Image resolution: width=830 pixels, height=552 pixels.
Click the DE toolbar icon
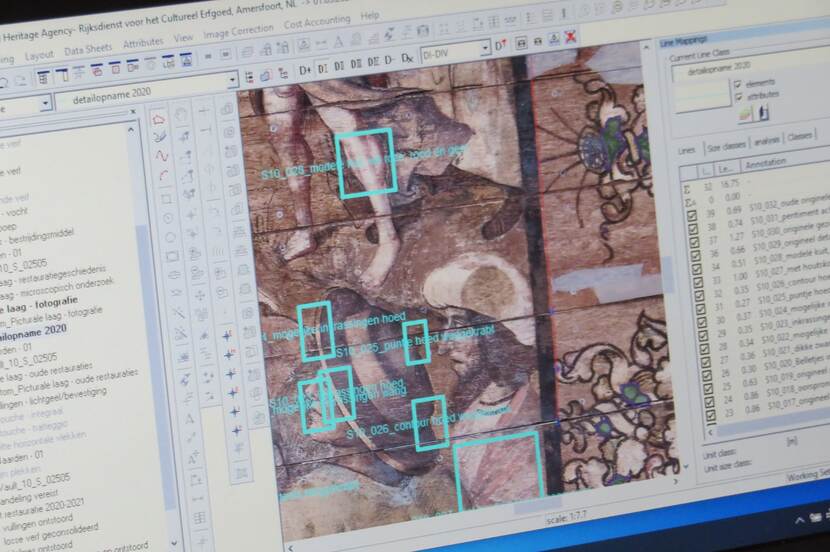click(x=373, y=62)
